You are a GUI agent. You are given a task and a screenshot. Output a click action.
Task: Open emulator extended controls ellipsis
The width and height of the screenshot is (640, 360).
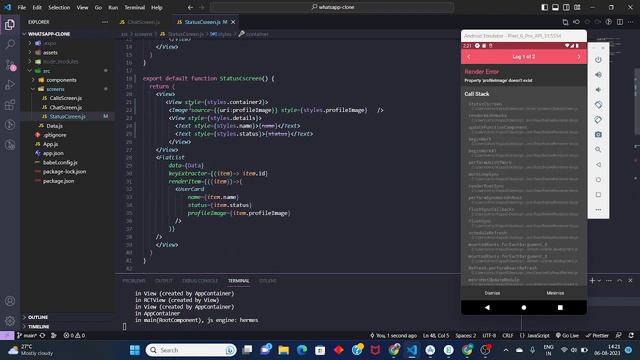tap(598, 210)
